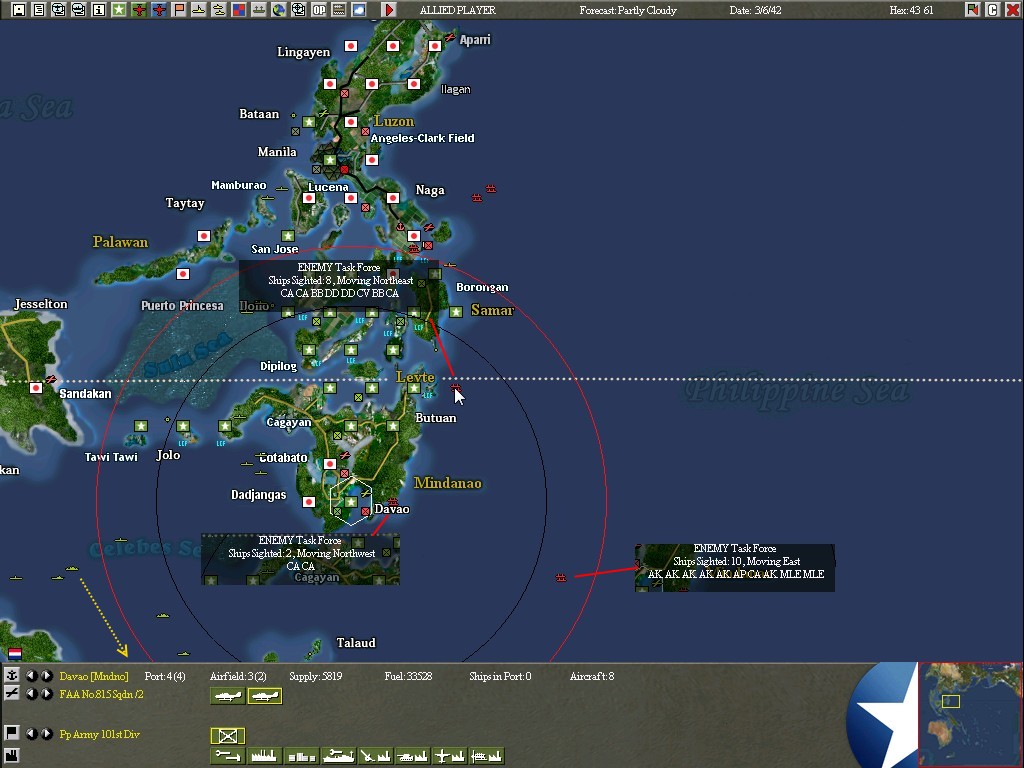Select the enemy ship marker right of Mindanao

(560, 577)
